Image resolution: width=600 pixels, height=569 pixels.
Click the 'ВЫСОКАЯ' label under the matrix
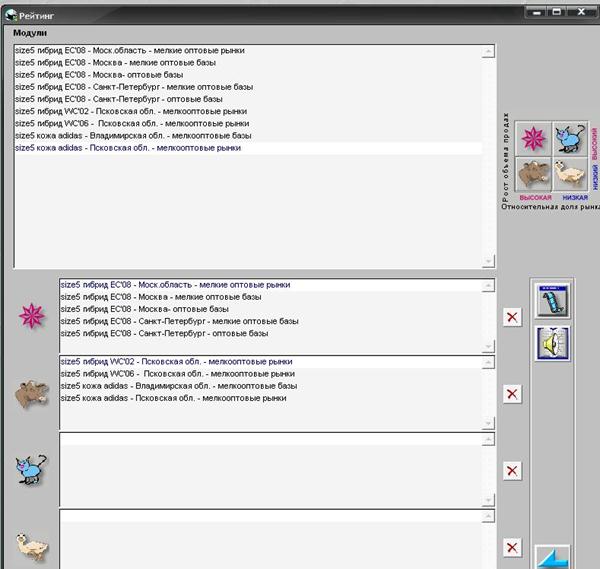point(535,198)
